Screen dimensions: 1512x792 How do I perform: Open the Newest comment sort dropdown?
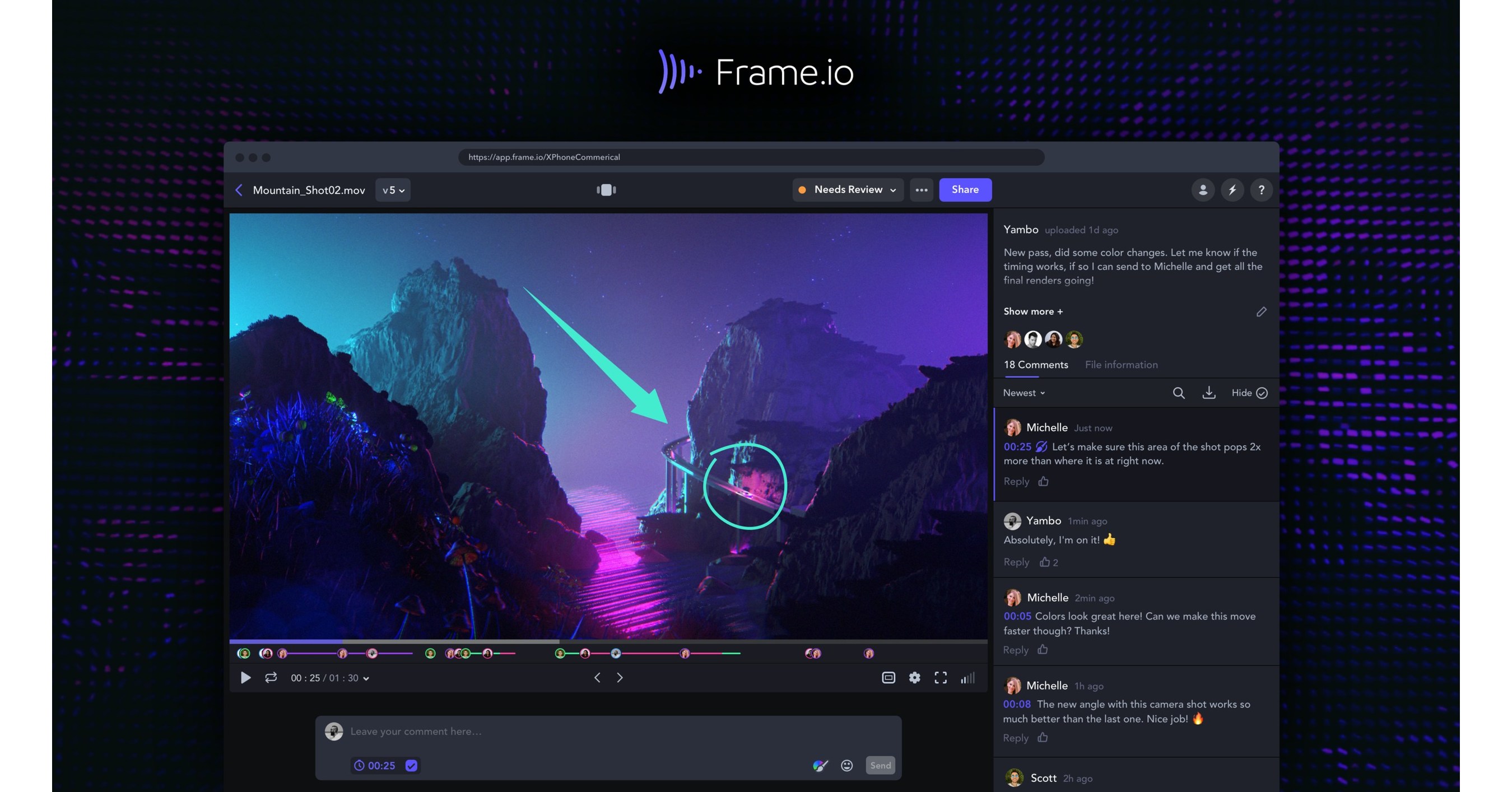(x=1023, y=393)
